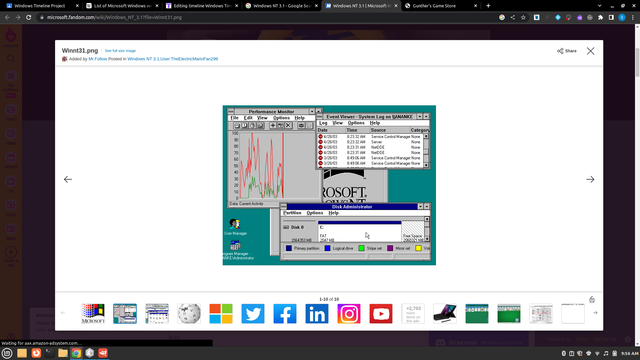
Task: Move the thumbnail carousel back with the left arrow
Action: 63,313
